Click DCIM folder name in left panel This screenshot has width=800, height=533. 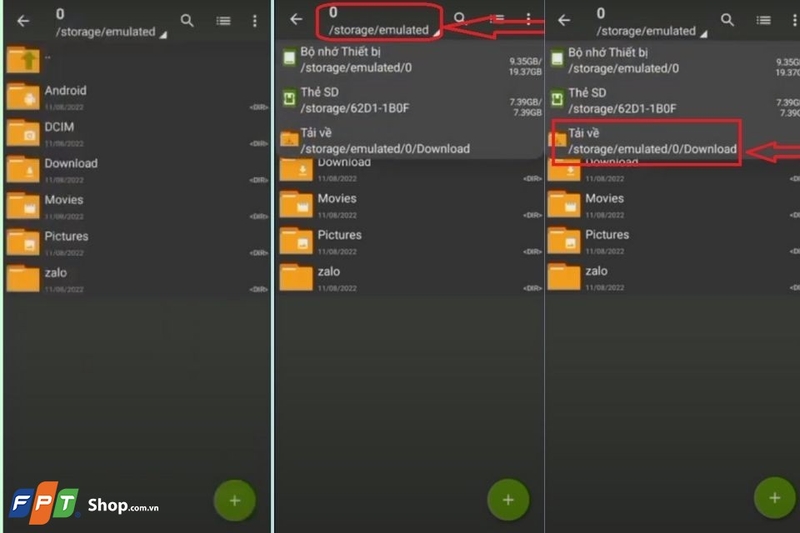click(59, 127)
